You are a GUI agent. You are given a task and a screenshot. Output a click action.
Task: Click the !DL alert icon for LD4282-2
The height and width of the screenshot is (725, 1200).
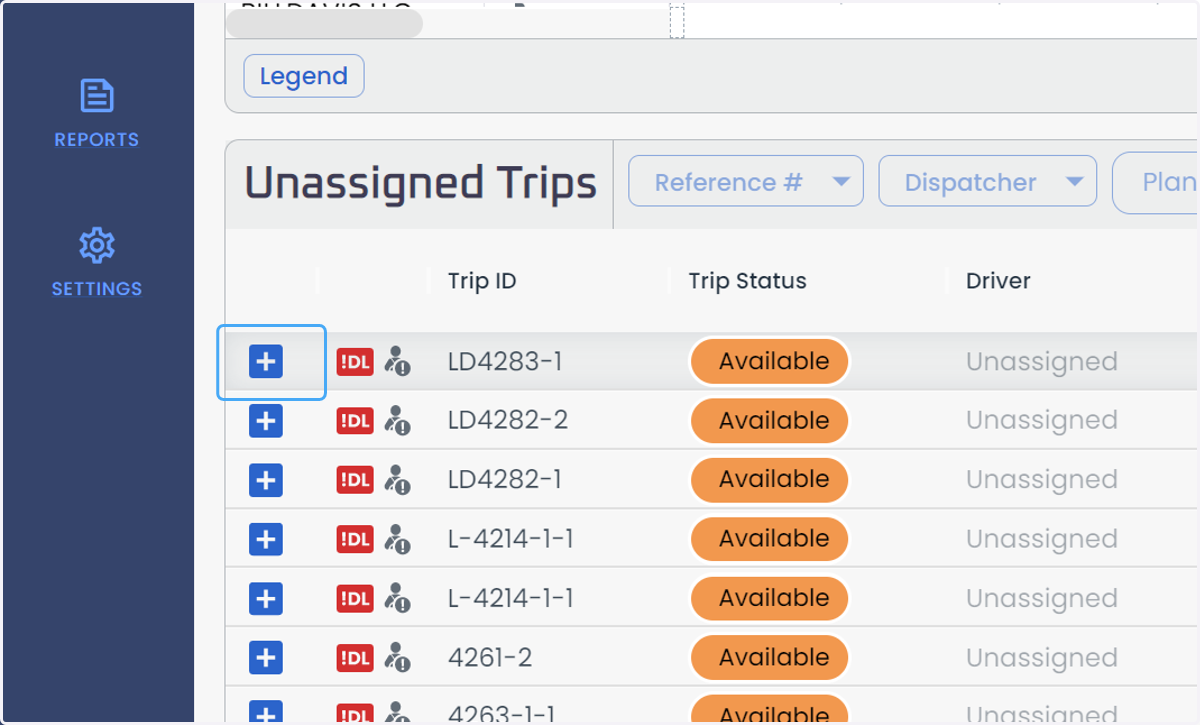click(355, 421)
